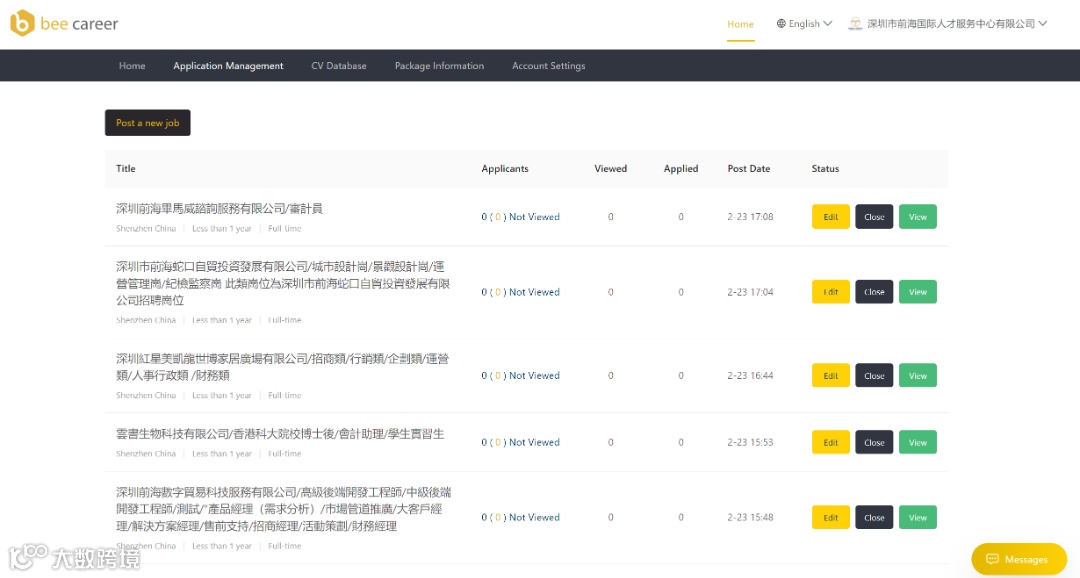1080x578 pixels.
Task: Click Post a new job button
Action: click(x=147, y=123)
